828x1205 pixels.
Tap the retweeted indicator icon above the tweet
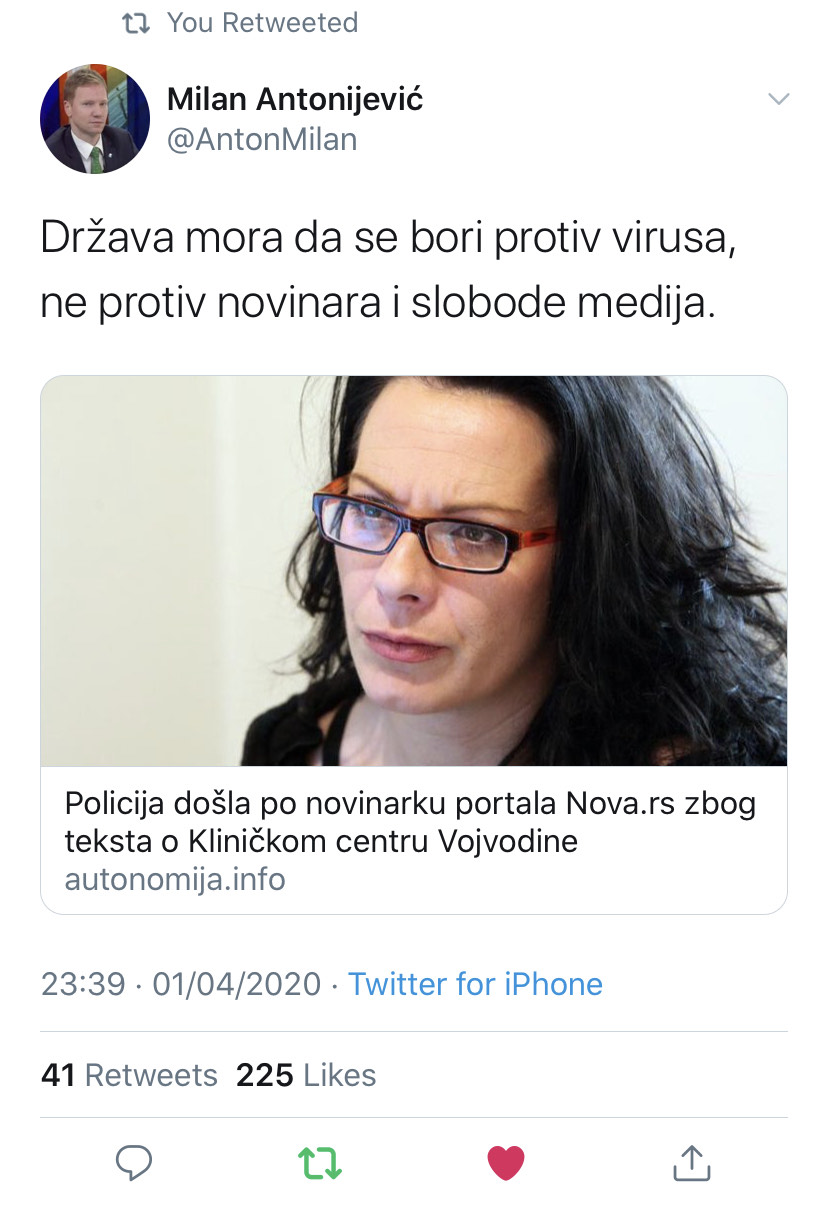pyautogui.click(x=134, y=22)
